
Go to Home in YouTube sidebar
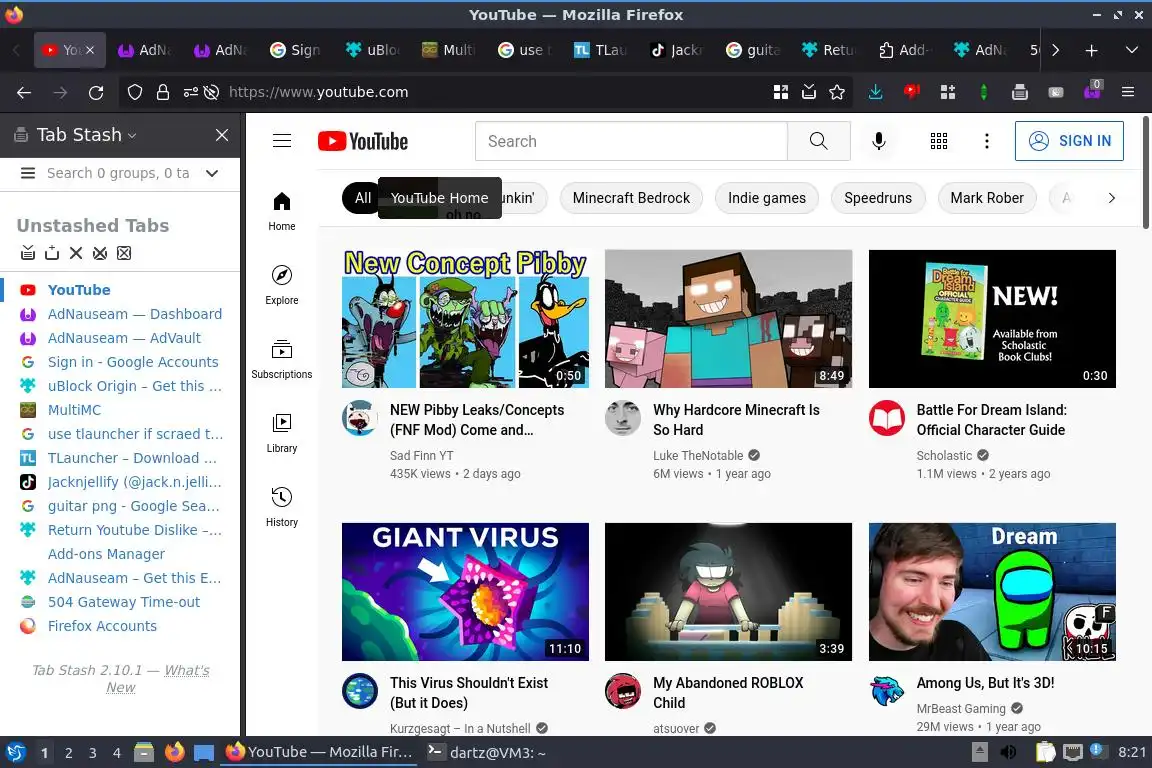[x=282, y=212]
